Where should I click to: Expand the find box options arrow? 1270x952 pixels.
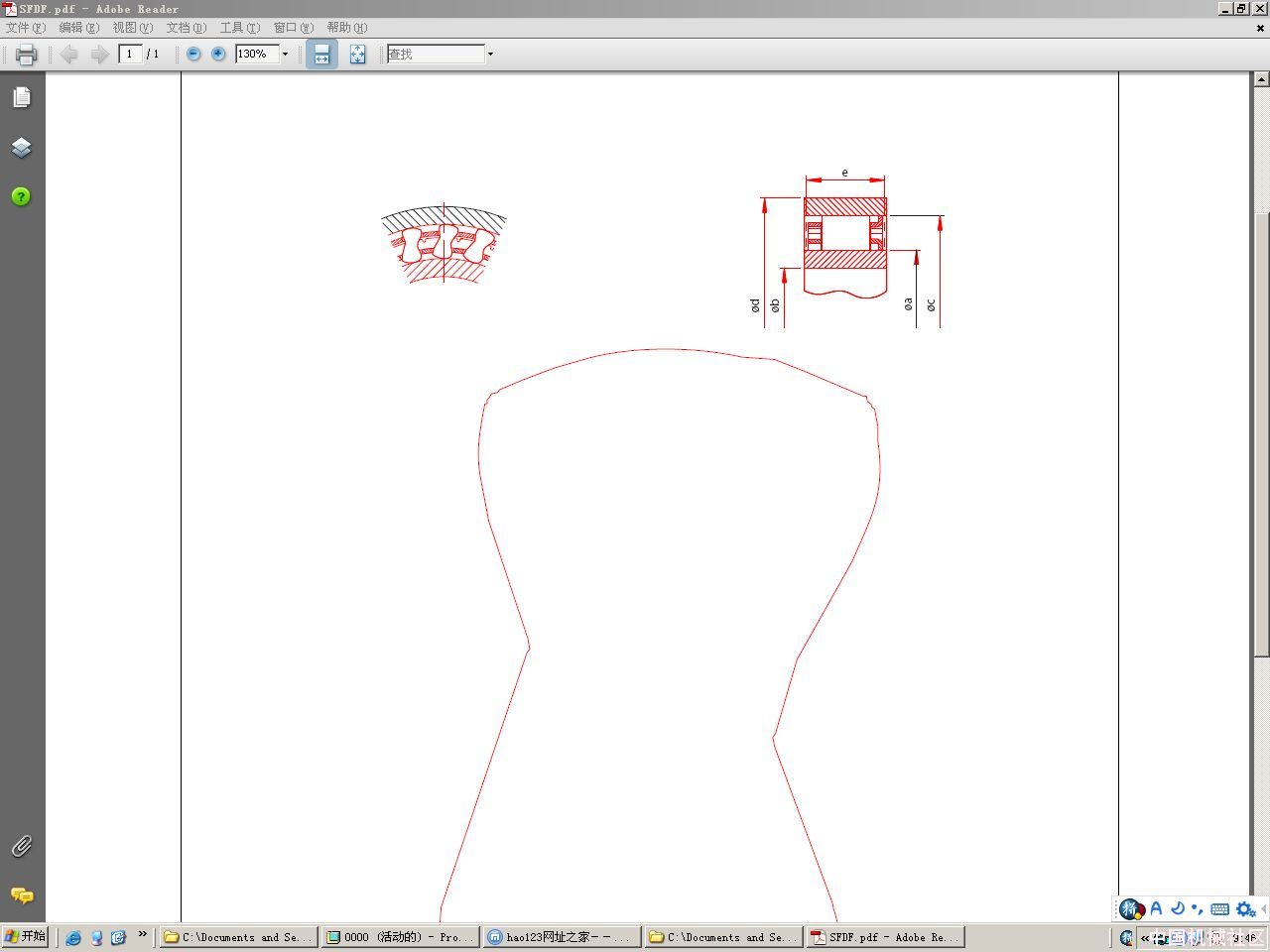[490, 55]
